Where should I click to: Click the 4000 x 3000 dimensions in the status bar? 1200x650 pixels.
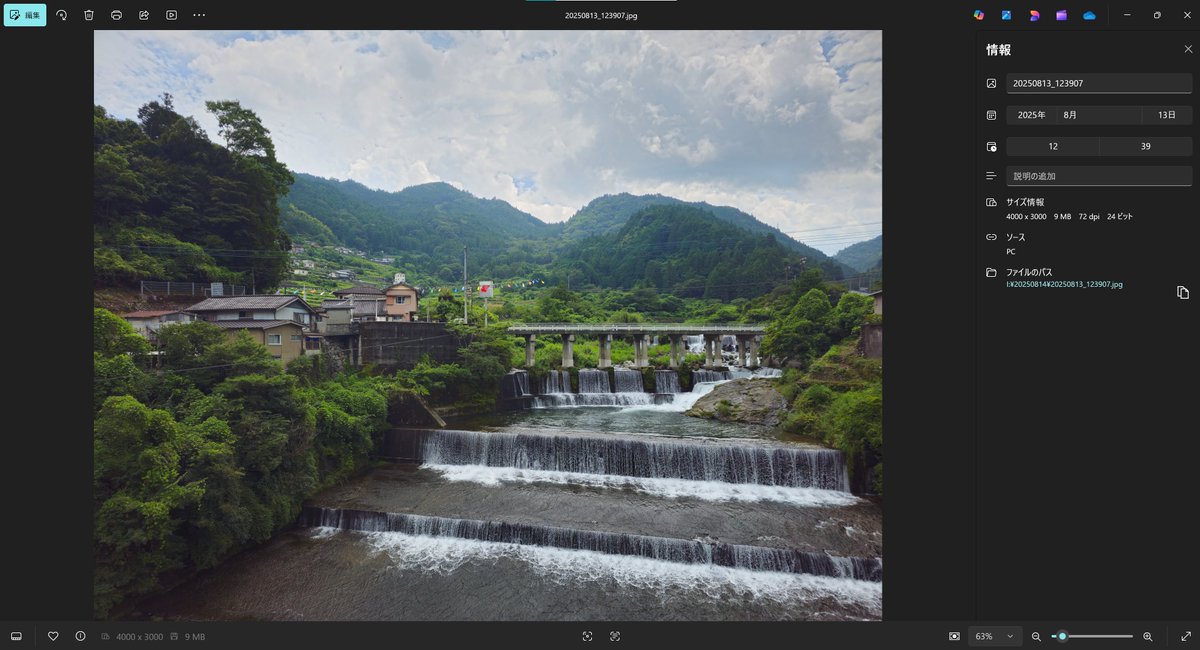139,636
